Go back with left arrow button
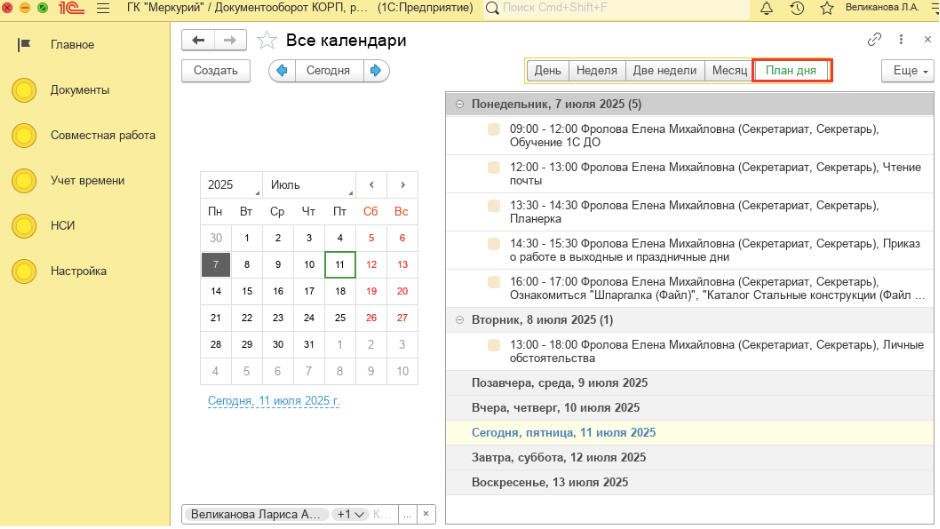The width and height of the screenshot is (940, 529). 198,40
